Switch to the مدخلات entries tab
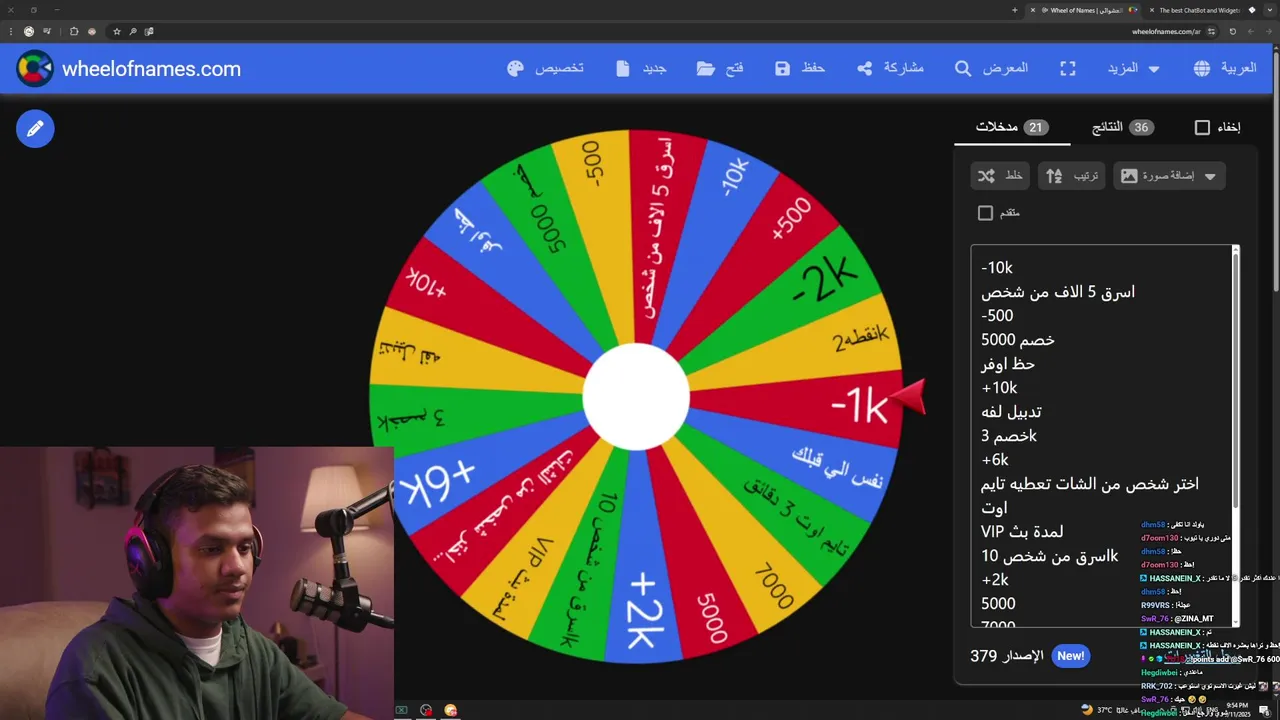1280x720 pixels. click(x=1012, y=127)
